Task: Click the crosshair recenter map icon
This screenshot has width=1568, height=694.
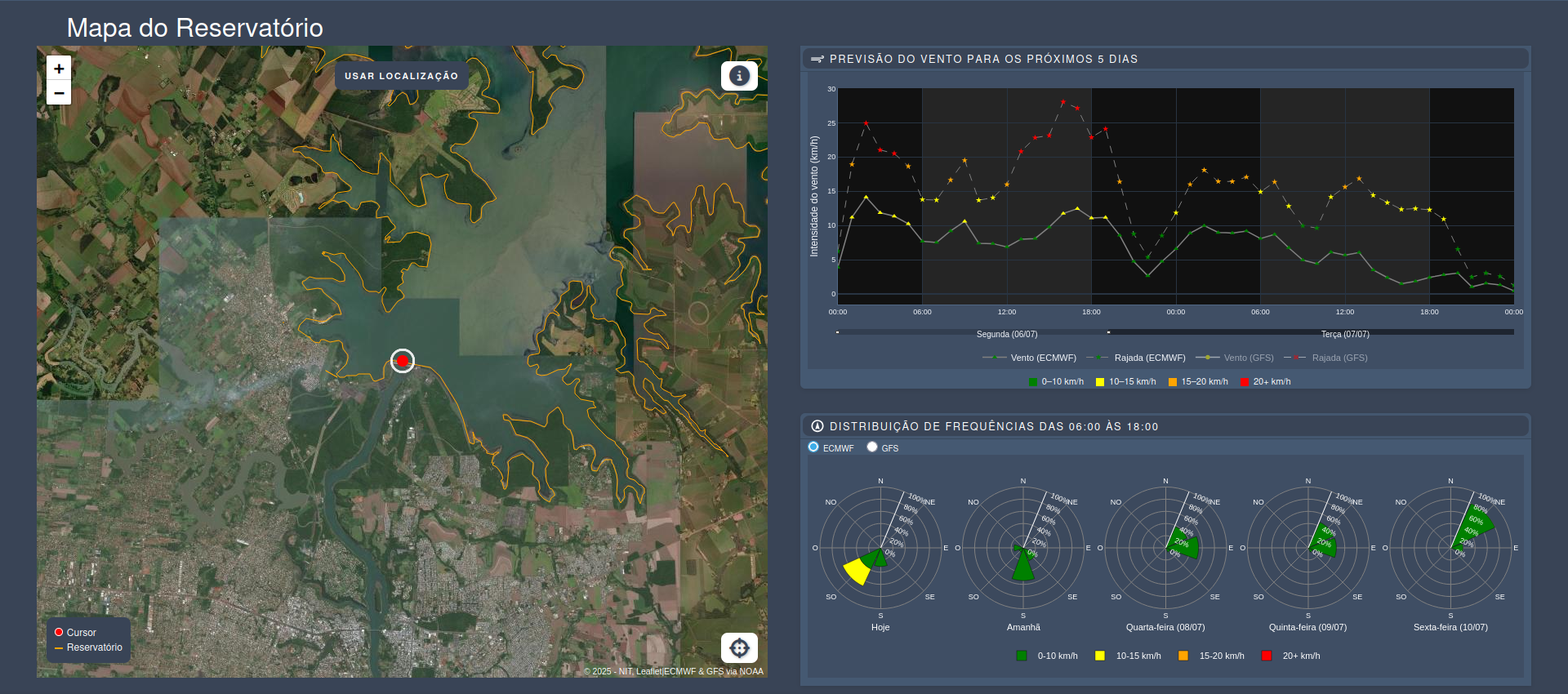Action: point(739,647)
